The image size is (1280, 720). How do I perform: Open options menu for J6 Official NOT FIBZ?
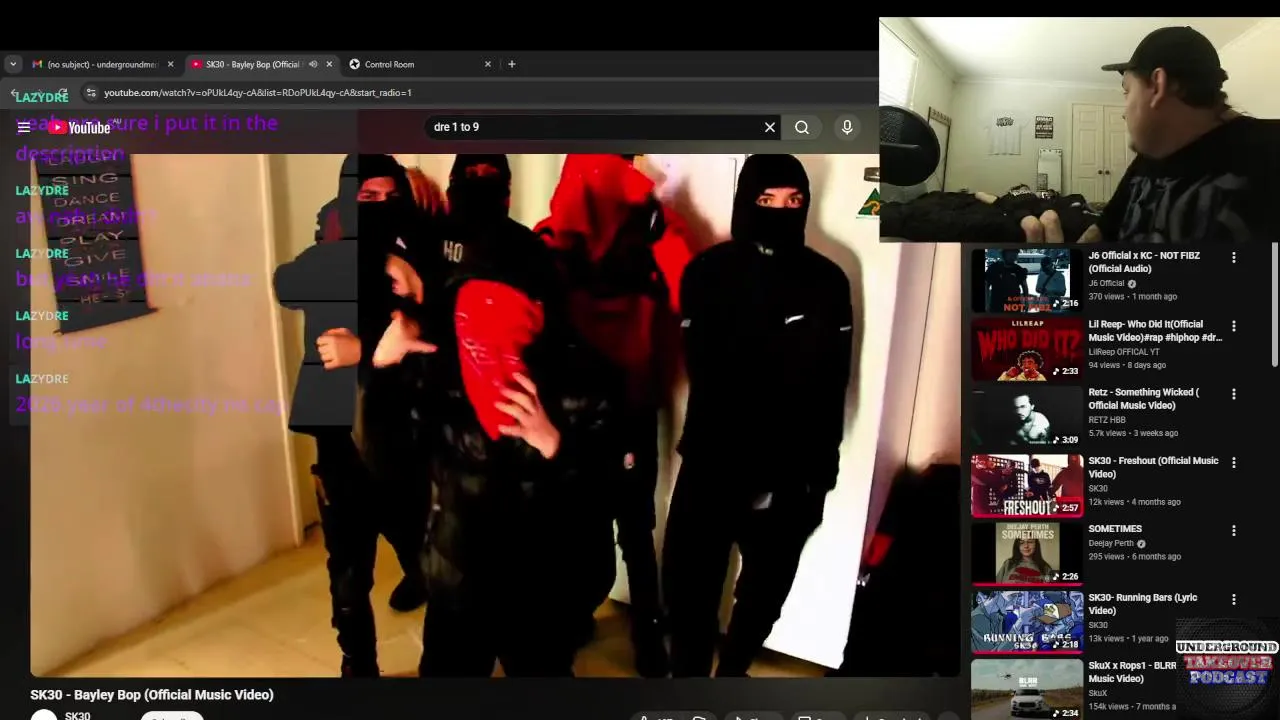[x=1233, y=257]
